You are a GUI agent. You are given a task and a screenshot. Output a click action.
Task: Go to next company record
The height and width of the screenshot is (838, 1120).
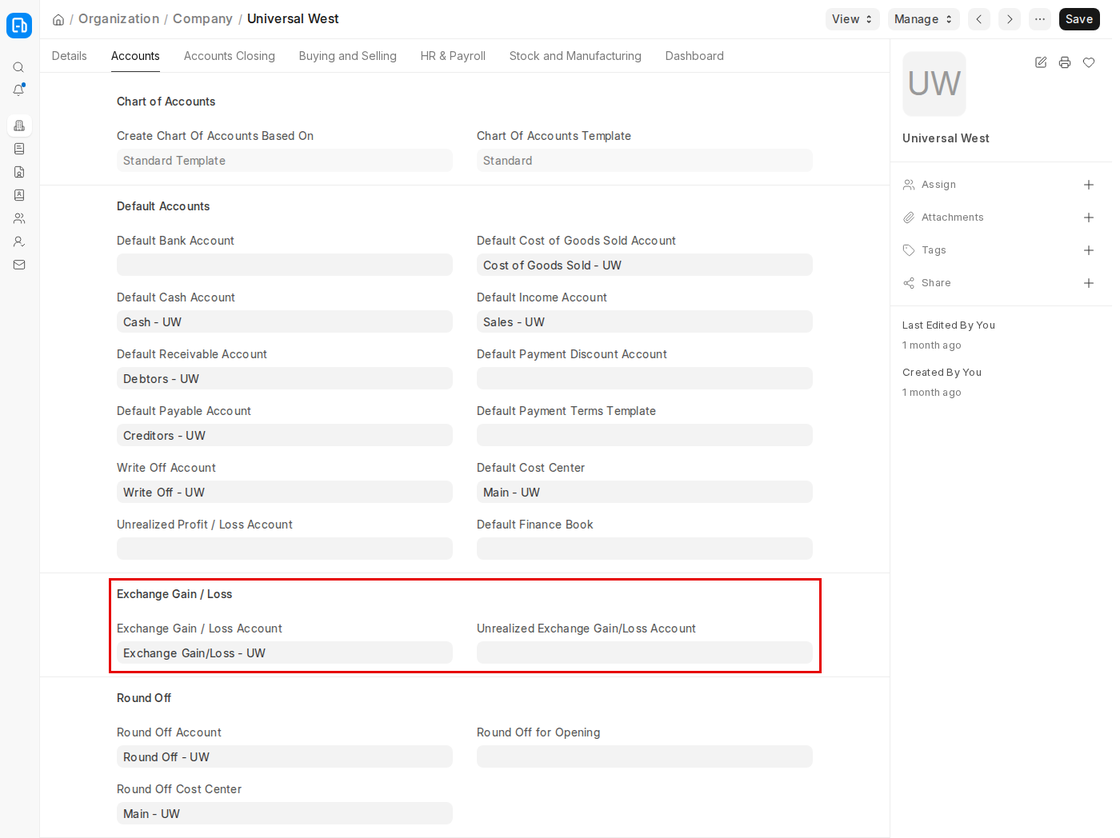(x=1009, y=19)
